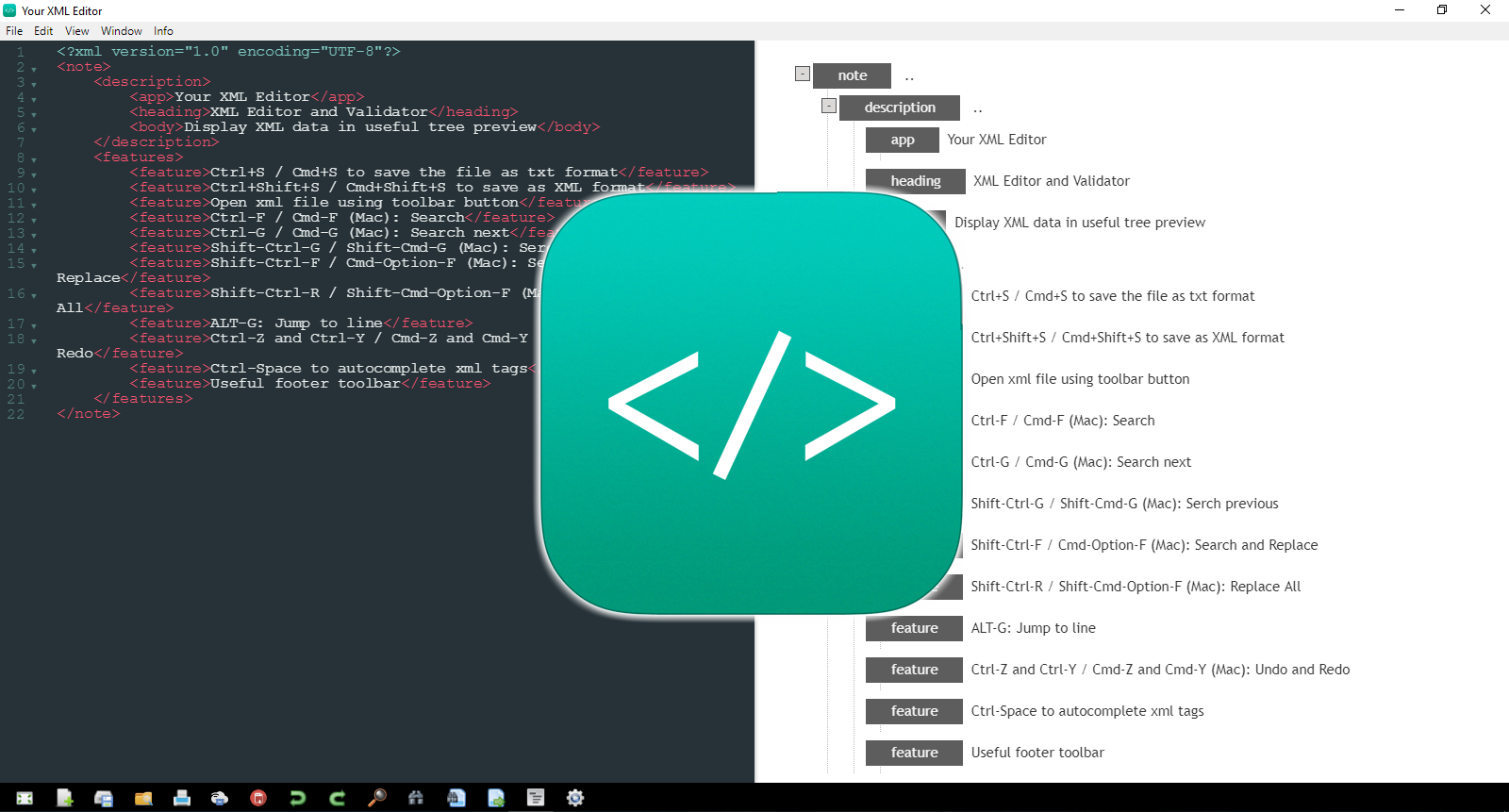Viewport: 1509px width, 812px height.
Task: Click the page with green arrow icon
Action: (496, 798)
